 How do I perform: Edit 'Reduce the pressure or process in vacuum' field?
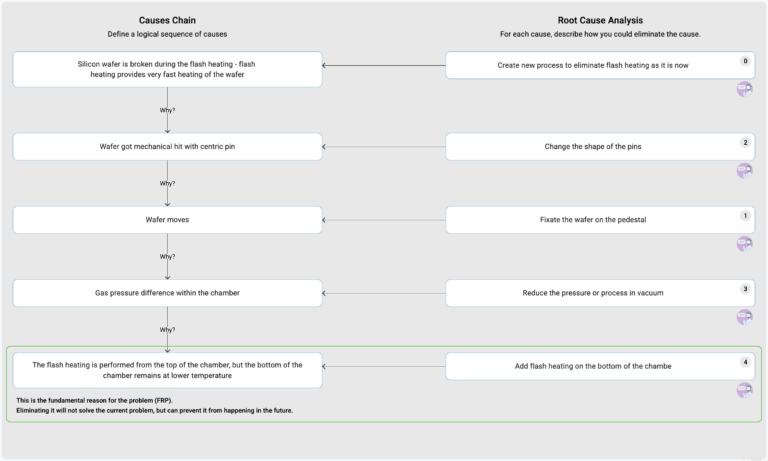point(590,293)
